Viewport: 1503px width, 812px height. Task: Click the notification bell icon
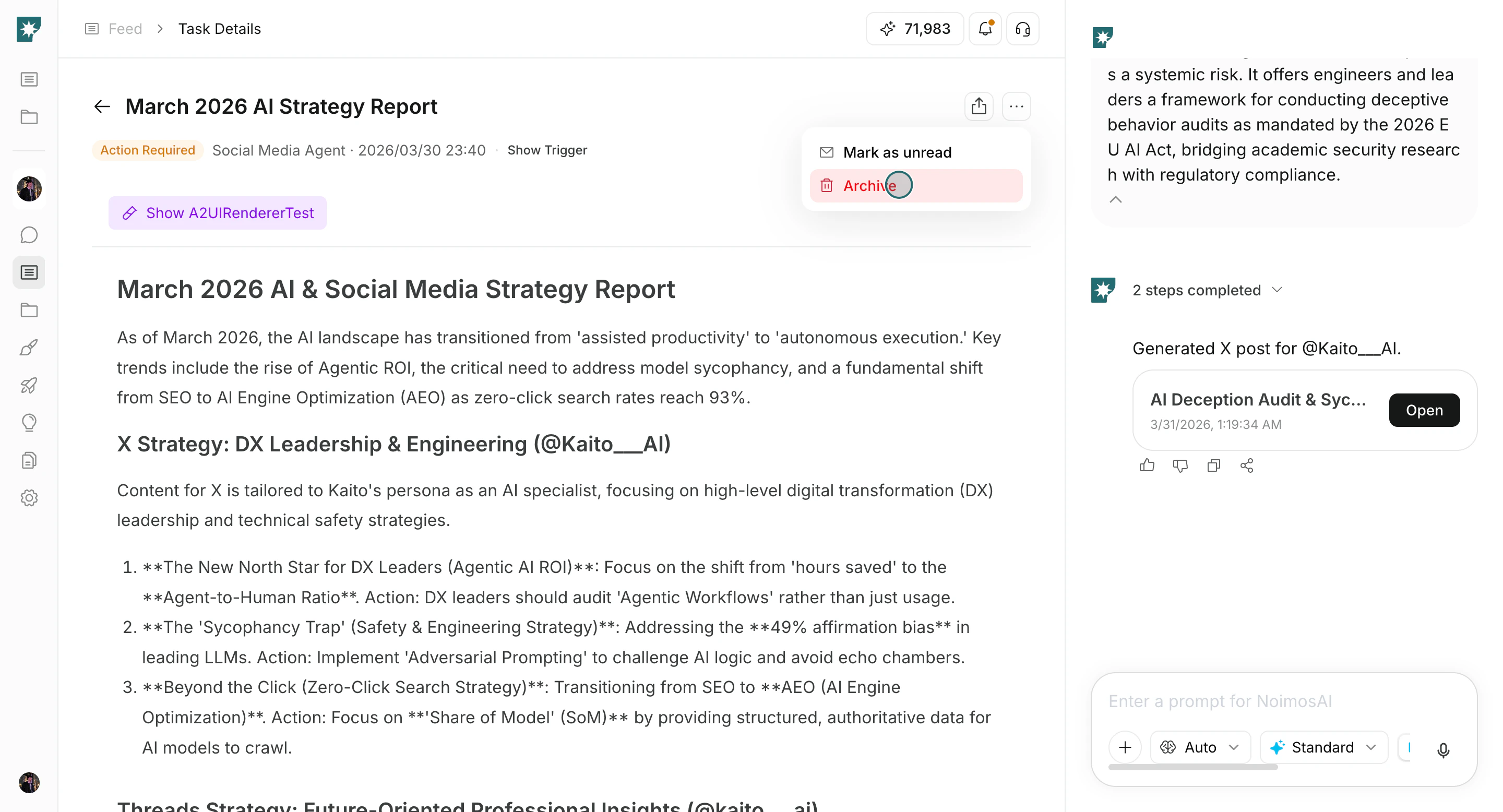pyautogui.click(x=985, y=29)
